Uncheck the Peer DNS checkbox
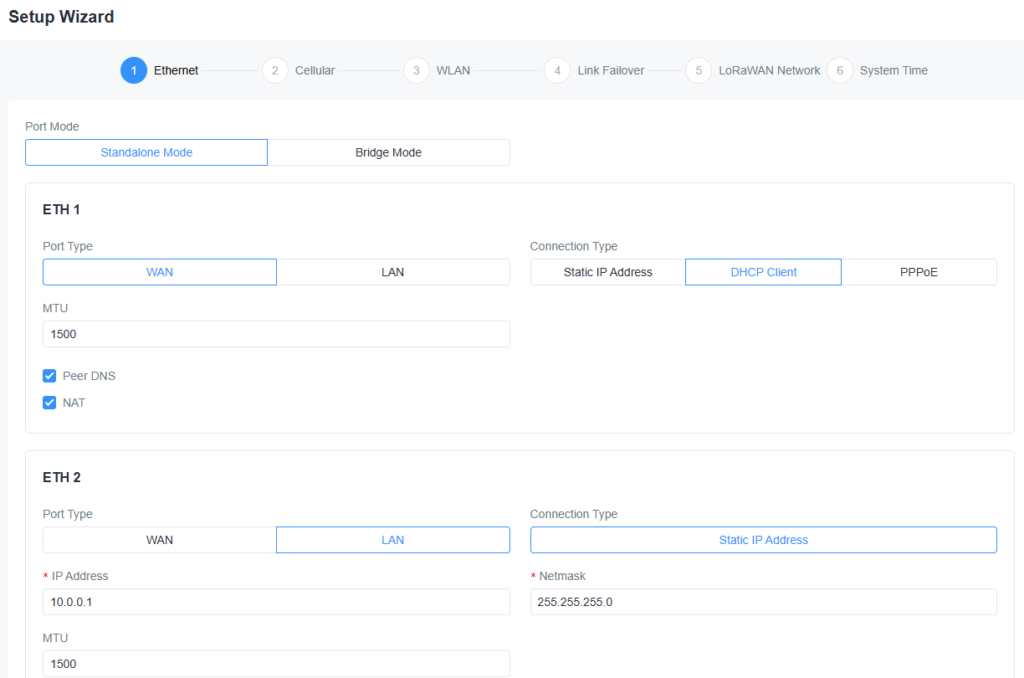 point(49,376)
